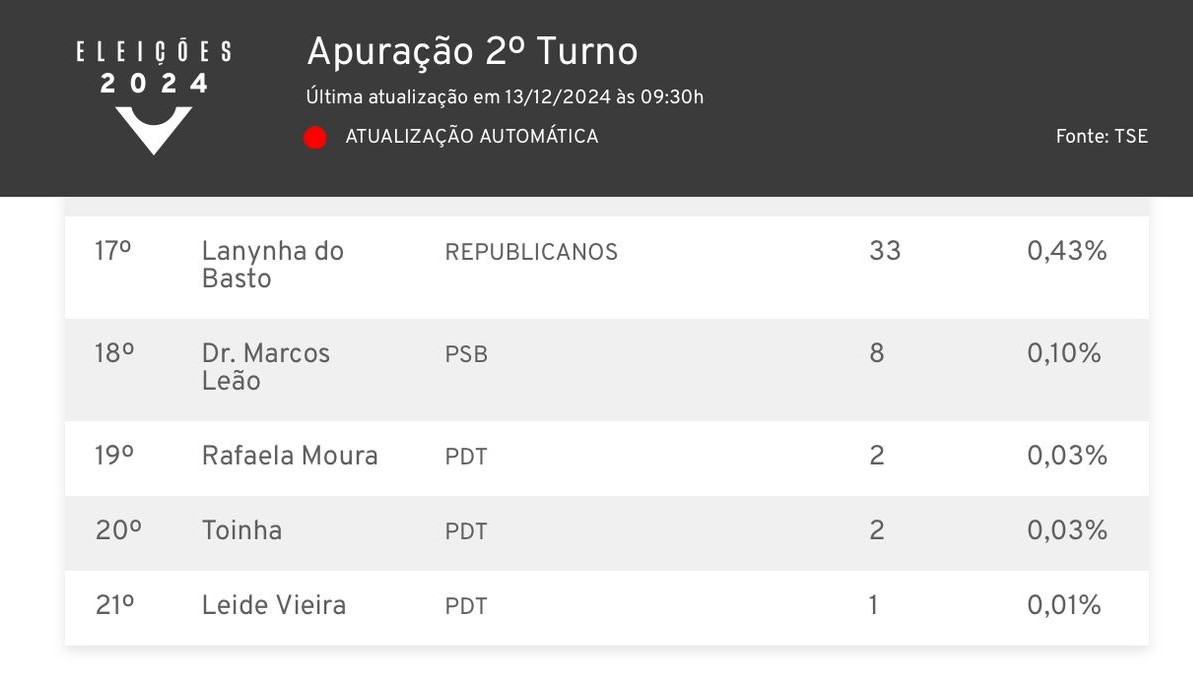1193x681 pixels.
Task: Click the Eleições 2024 logo
Action: [154, 97]
